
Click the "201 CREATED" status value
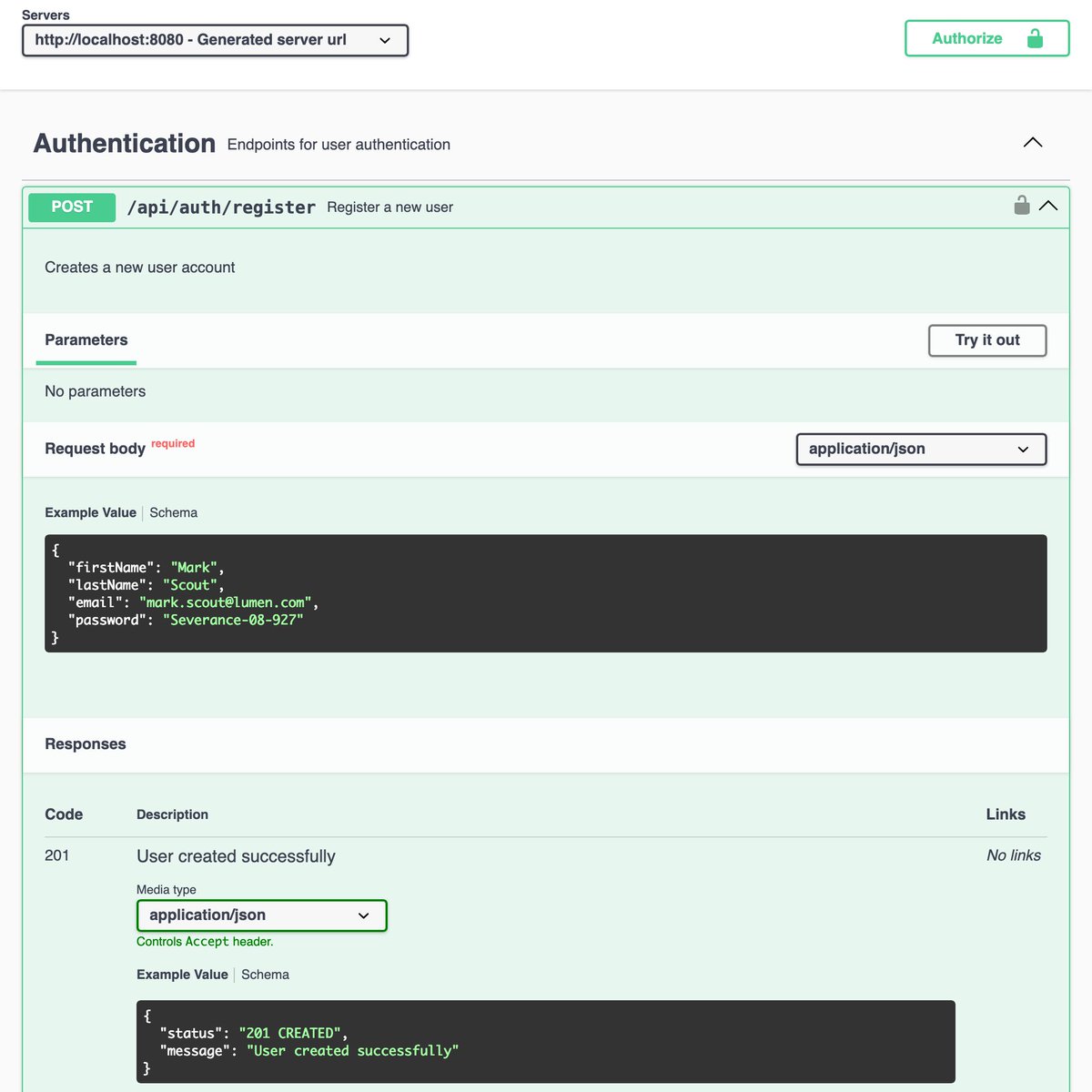tap(289, 1033)
